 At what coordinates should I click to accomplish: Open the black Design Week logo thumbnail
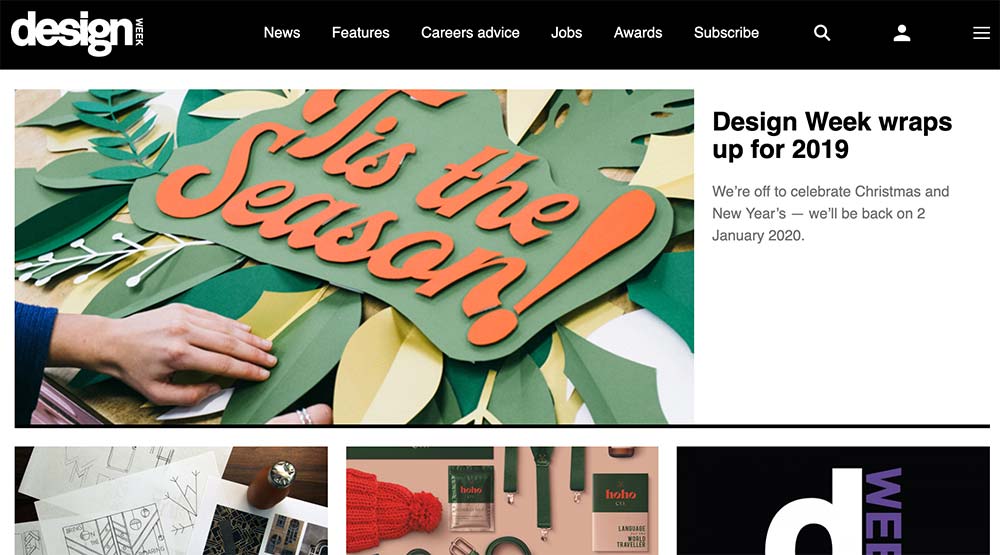(833, 501)
